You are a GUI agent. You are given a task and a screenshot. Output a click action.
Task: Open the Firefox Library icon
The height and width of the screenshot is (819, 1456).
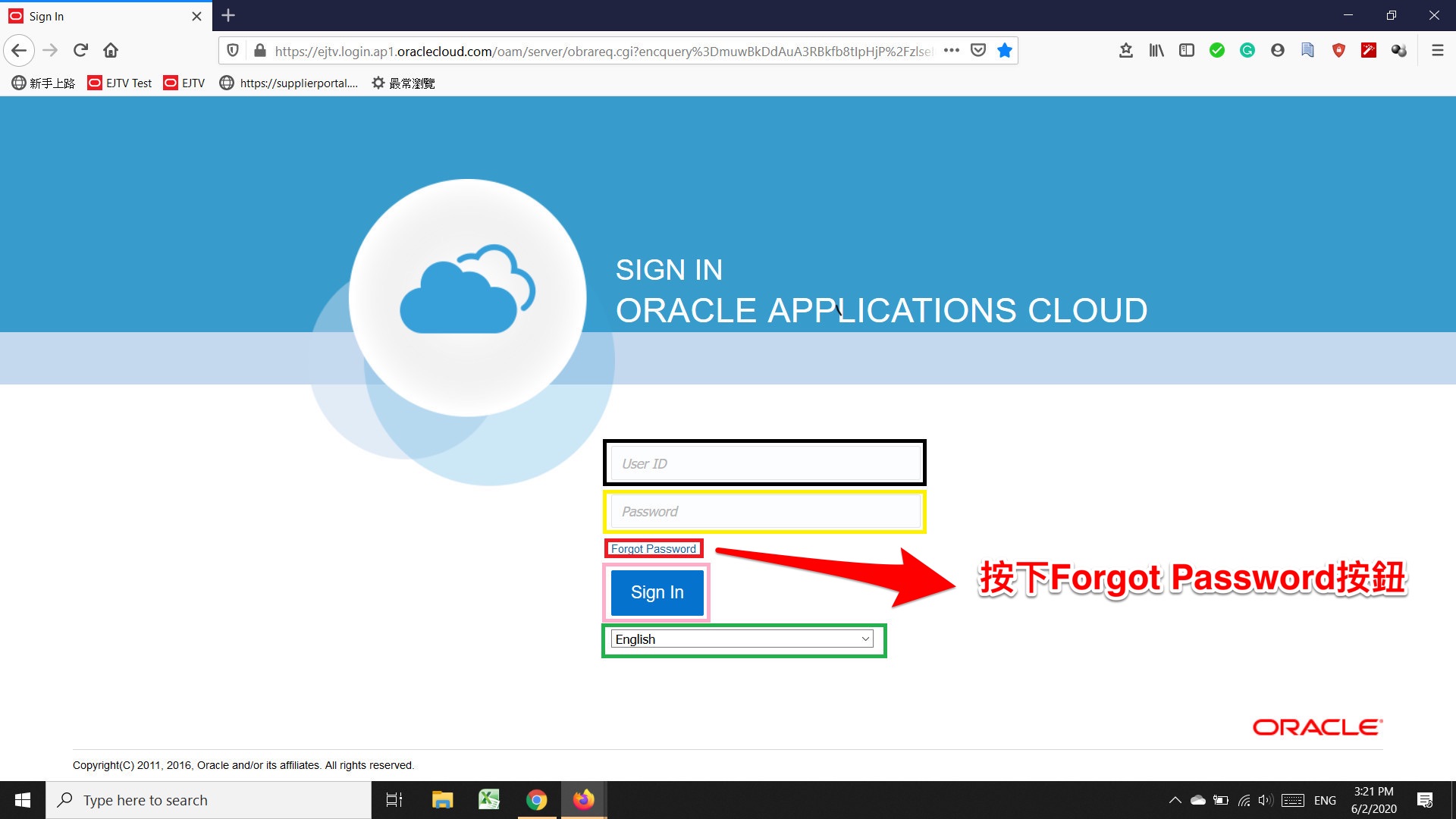coord(1156,51)
